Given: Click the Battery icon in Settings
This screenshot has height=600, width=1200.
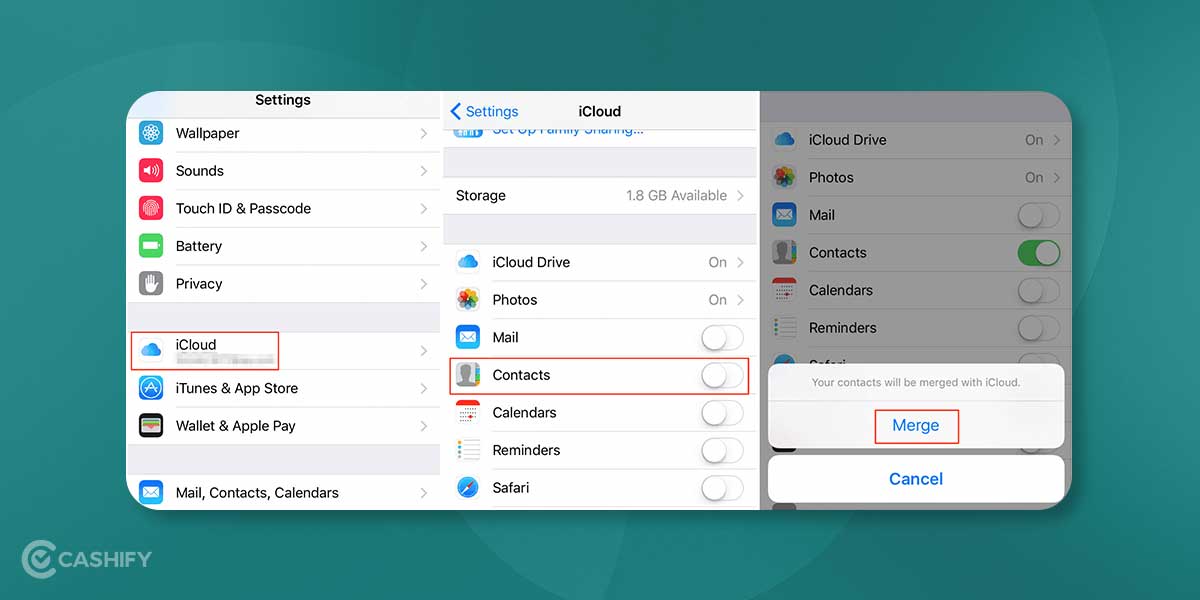Looking at the screenshot, I should point(150,246).
